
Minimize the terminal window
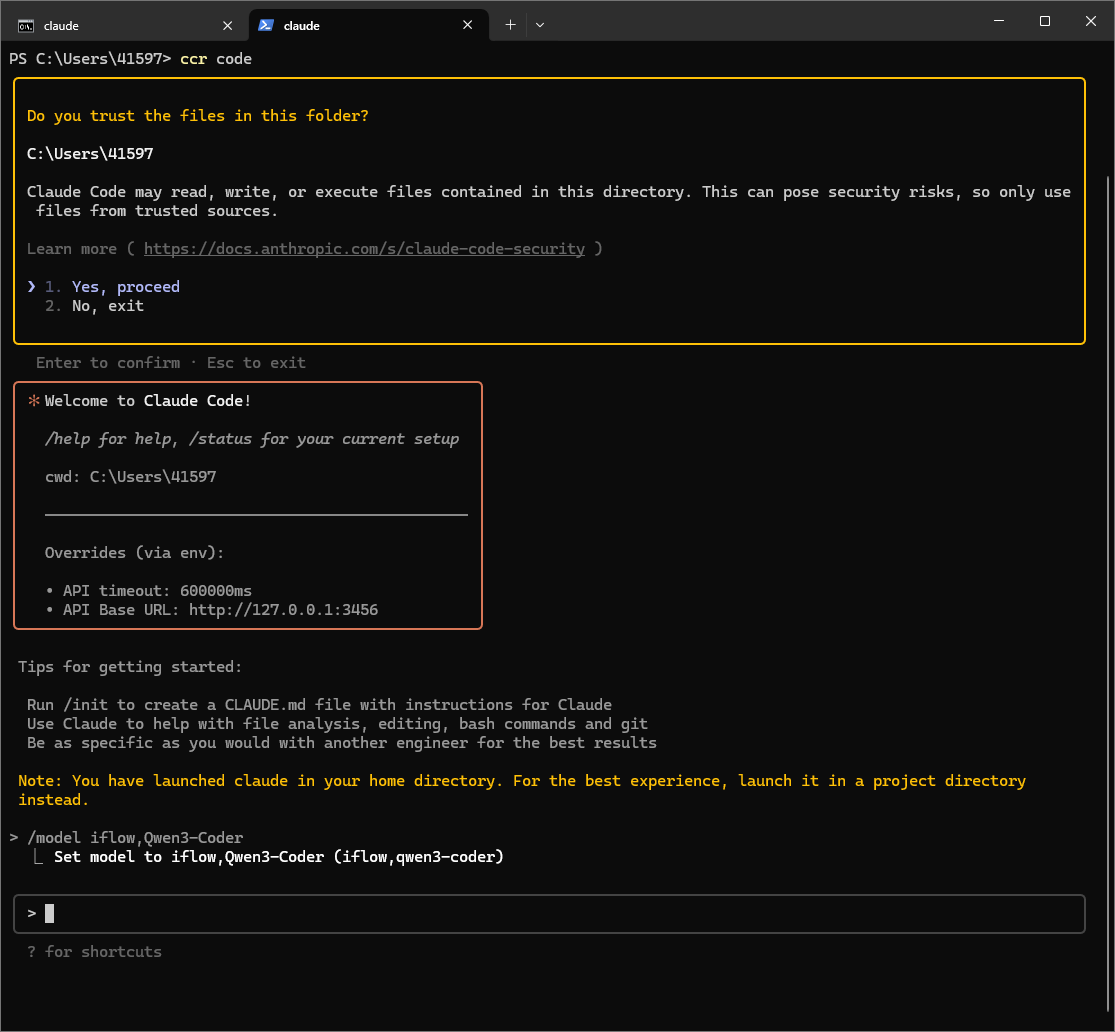click(x=999, y=21)
